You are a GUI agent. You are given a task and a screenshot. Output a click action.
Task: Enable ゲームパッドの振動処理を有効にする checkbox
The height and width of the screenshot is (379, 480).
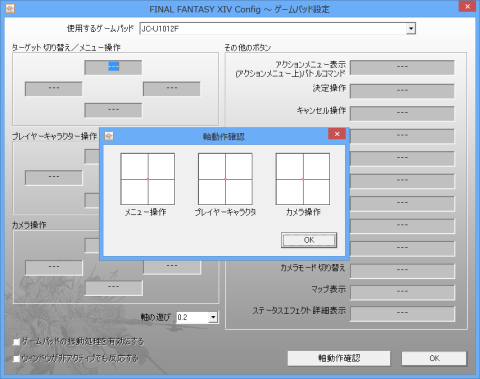(x=16, y=342)
